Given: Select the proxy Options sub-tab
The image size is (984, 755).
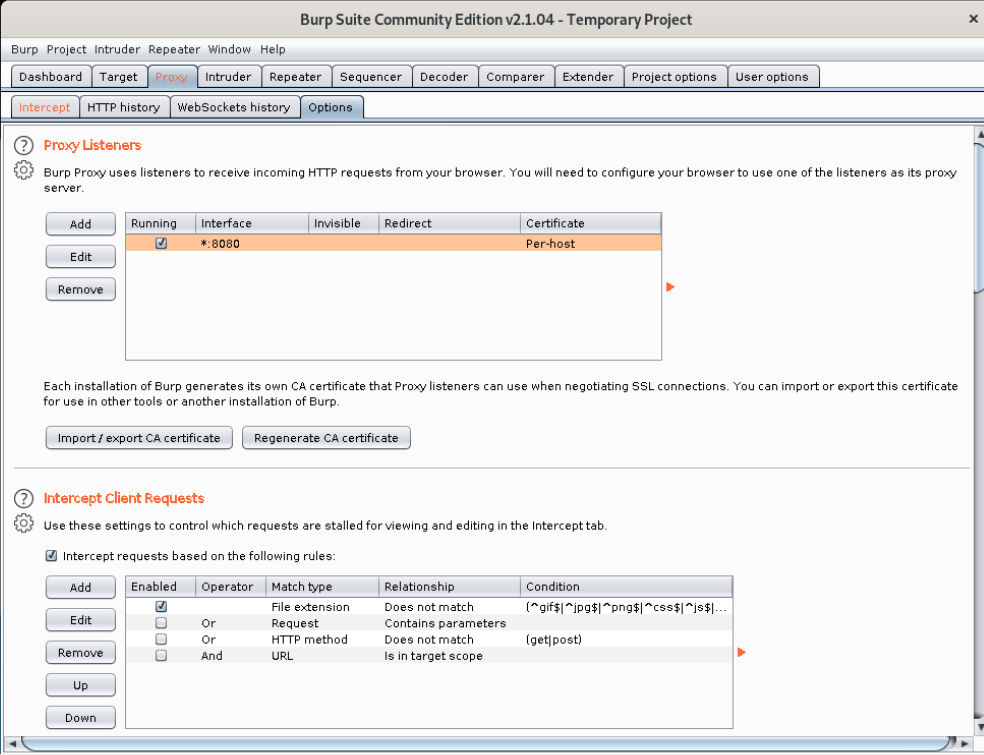Looking at the screenshot, I should tap(331, 107).
